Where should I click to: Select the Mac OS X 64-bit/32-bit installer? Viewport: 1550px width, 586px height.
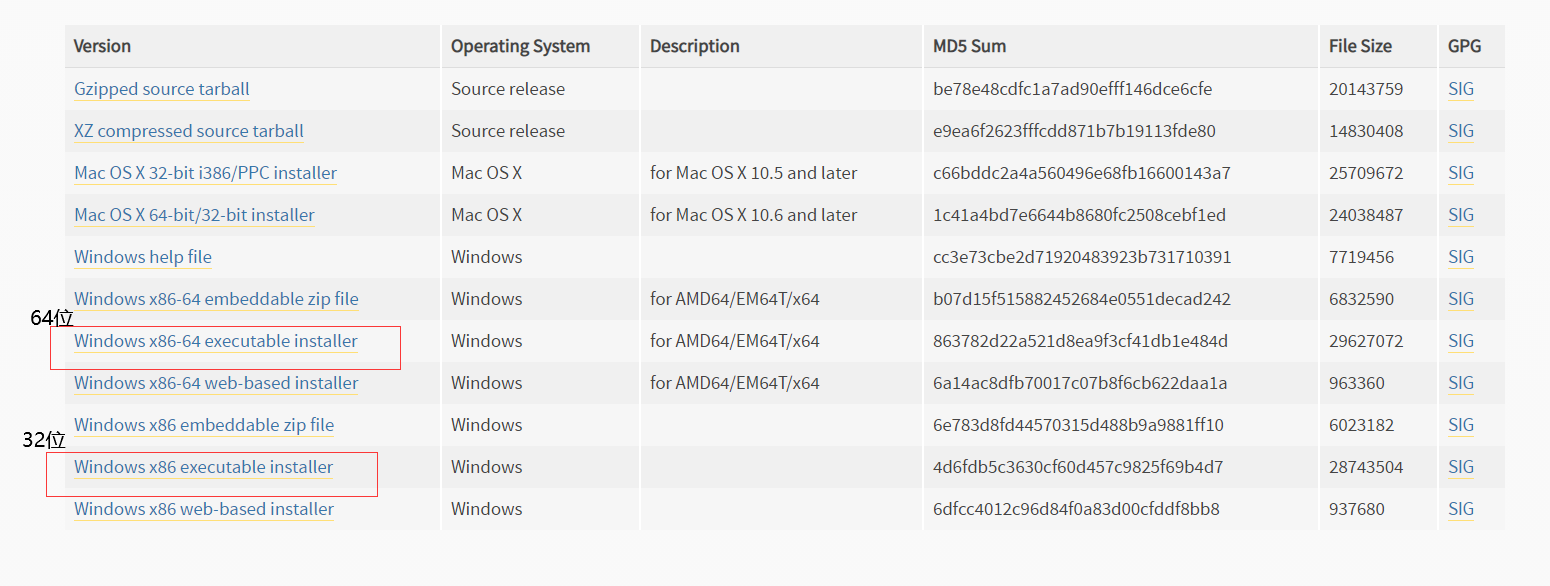point(193,215)
